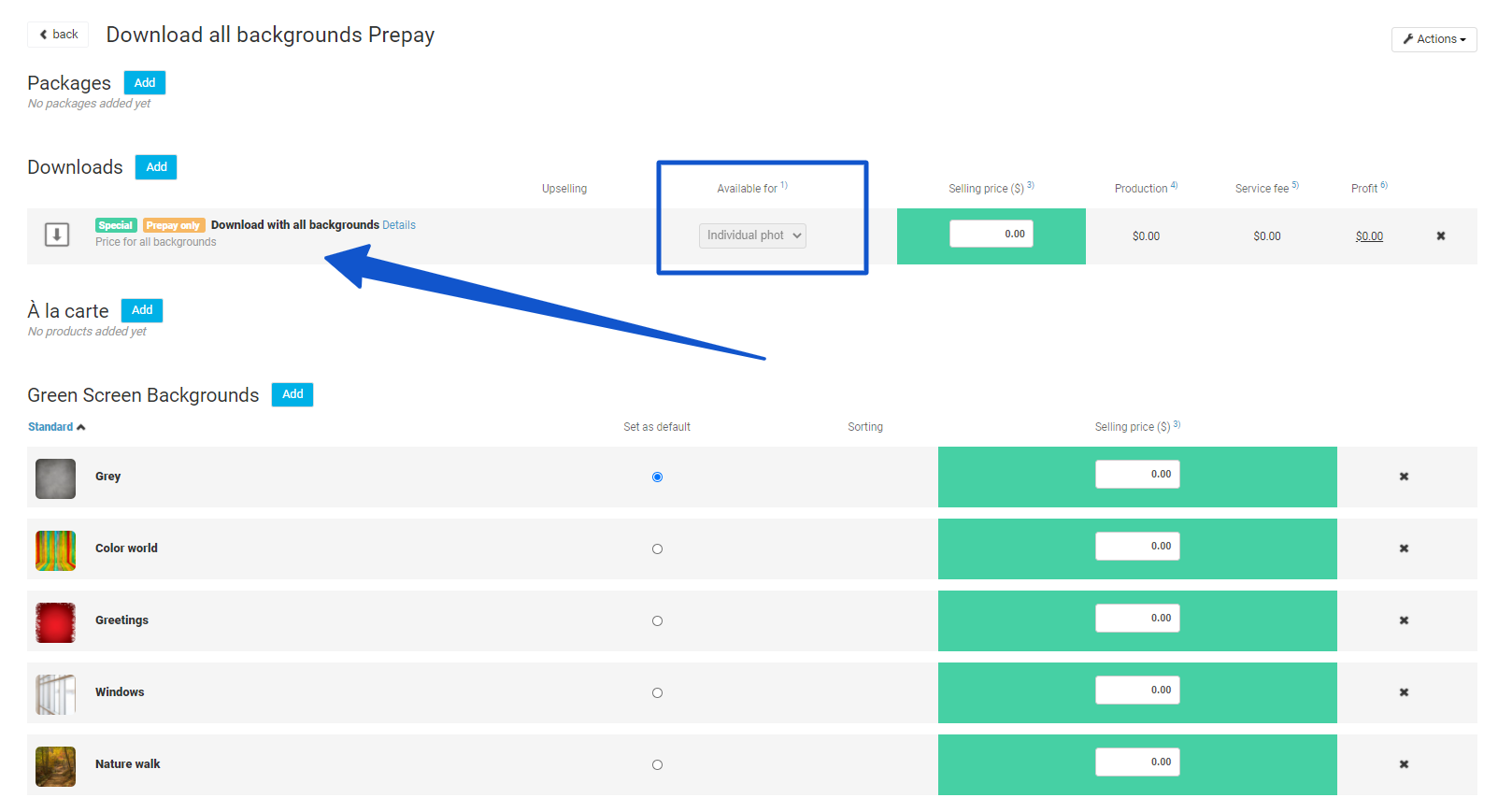Screen dimensions: 1498x812
Task: Delete the Grey background
Action: 1404,477
